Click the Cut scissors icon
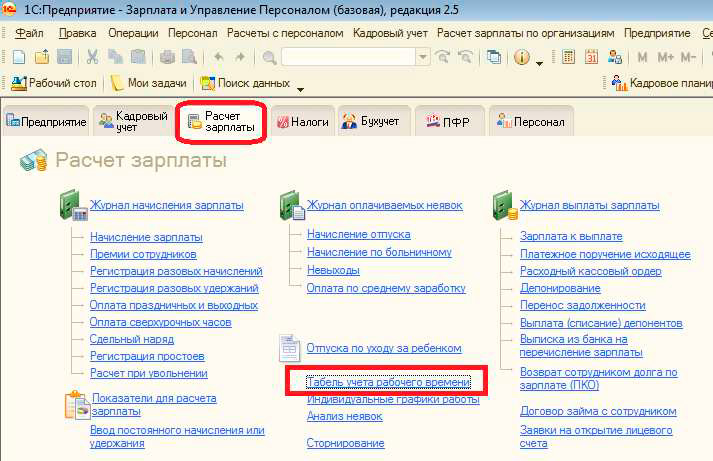713x461 pixels. (x=92, y=57)
